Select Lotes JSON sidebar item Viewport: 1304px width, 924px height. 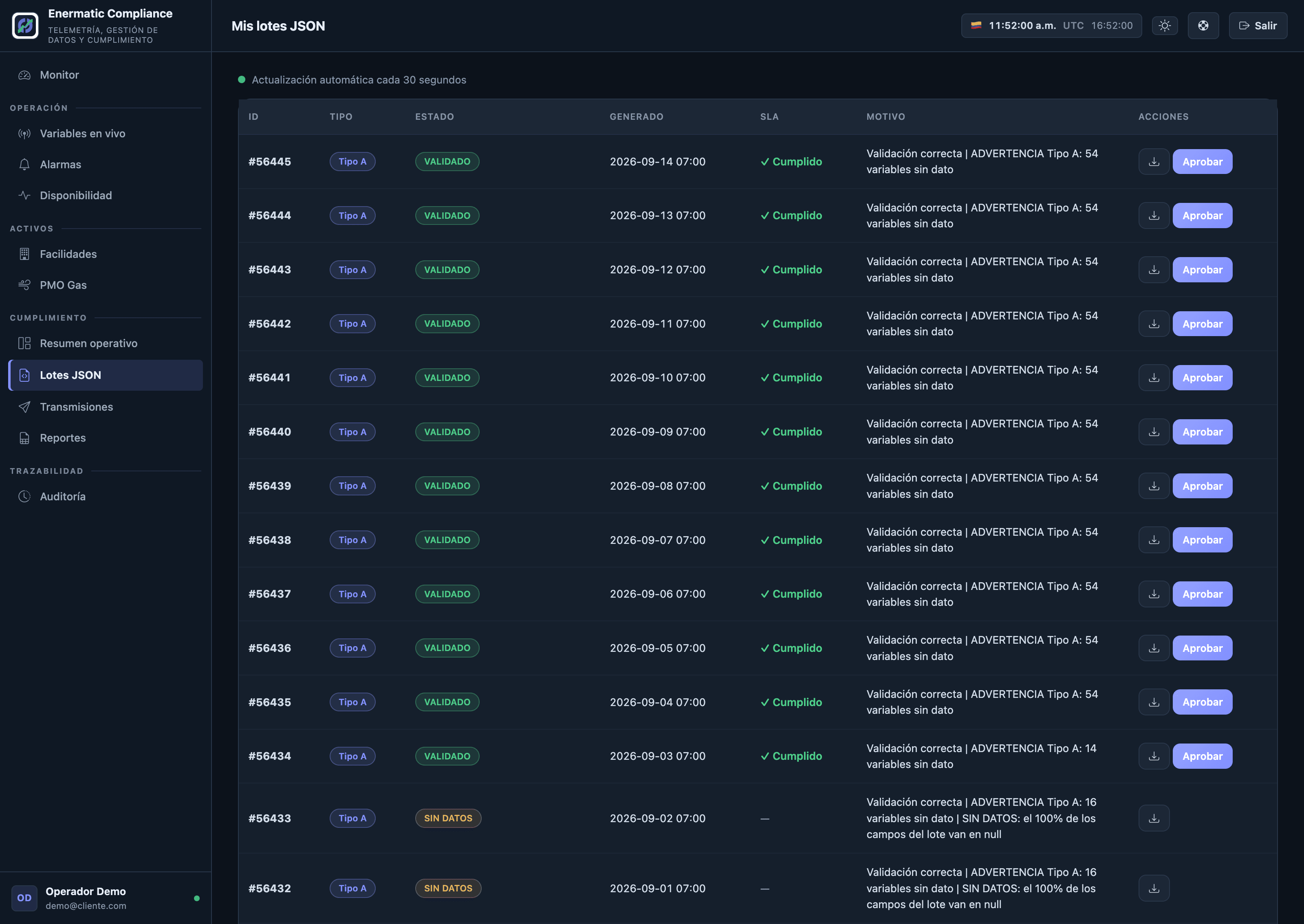click(x=106, y=375)
